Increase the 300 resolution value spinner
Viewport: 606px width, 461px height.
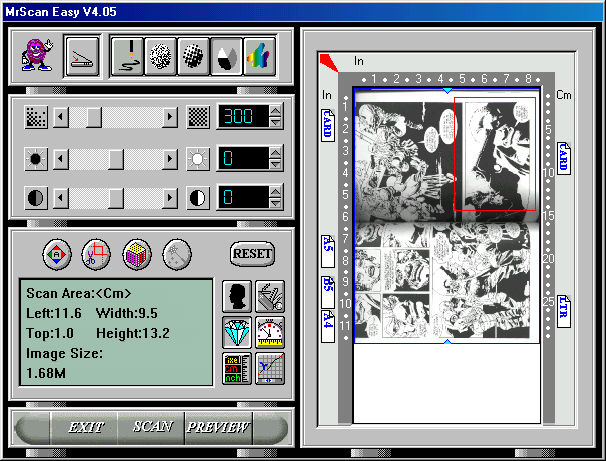click(x=276, y=111)
